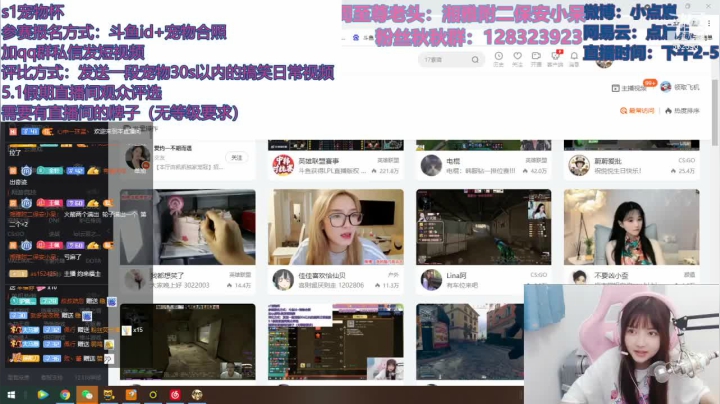
Task: Open the blonde woman with glasses stream thumbnail
Action: pos(336,227)
